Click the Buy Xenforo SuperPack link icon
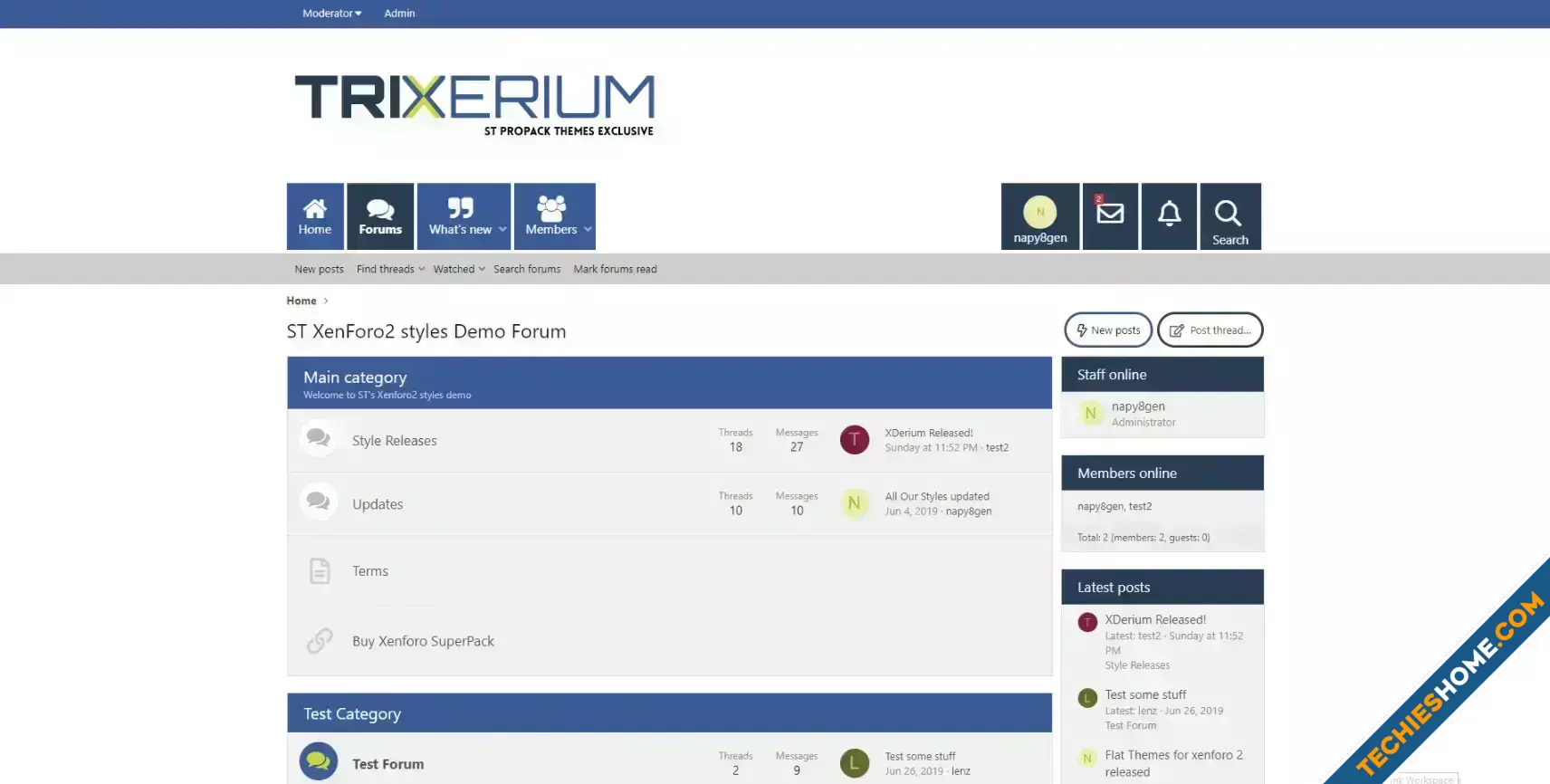This screenshot has height=784, width=1550. (x=320, y=640)
